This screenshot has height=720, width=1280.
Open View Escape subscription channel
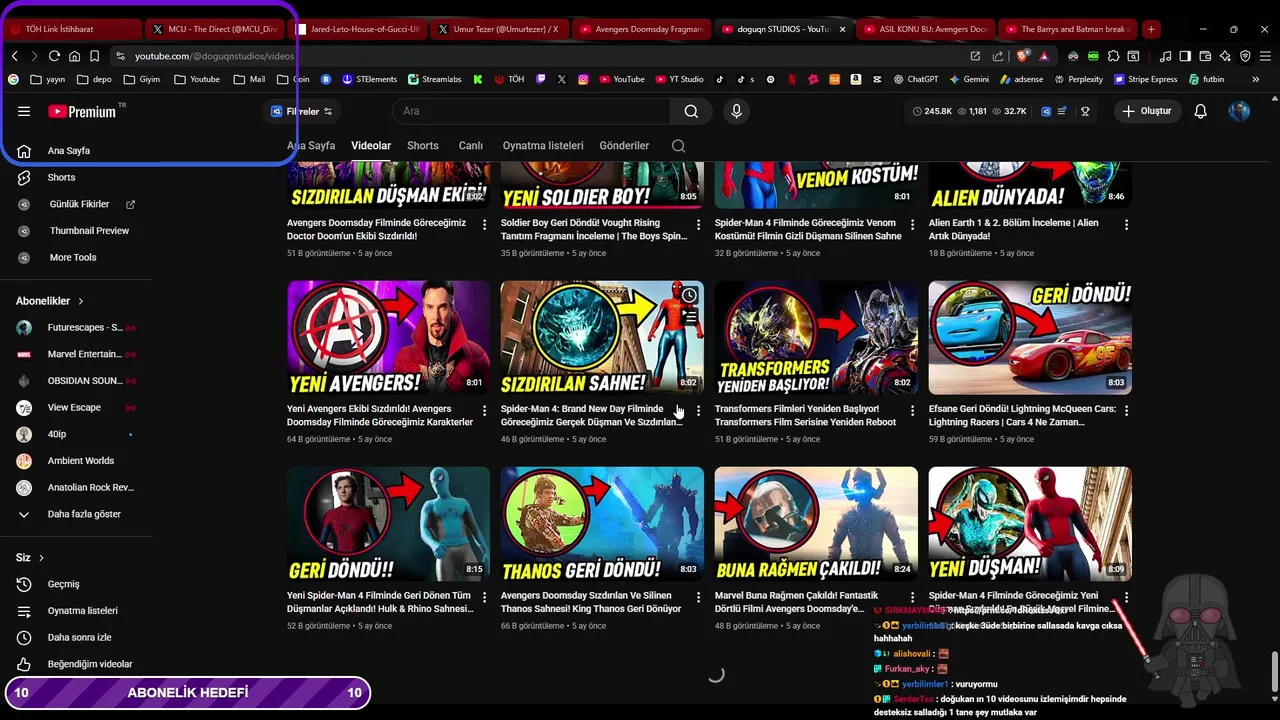tap(76, 408)
